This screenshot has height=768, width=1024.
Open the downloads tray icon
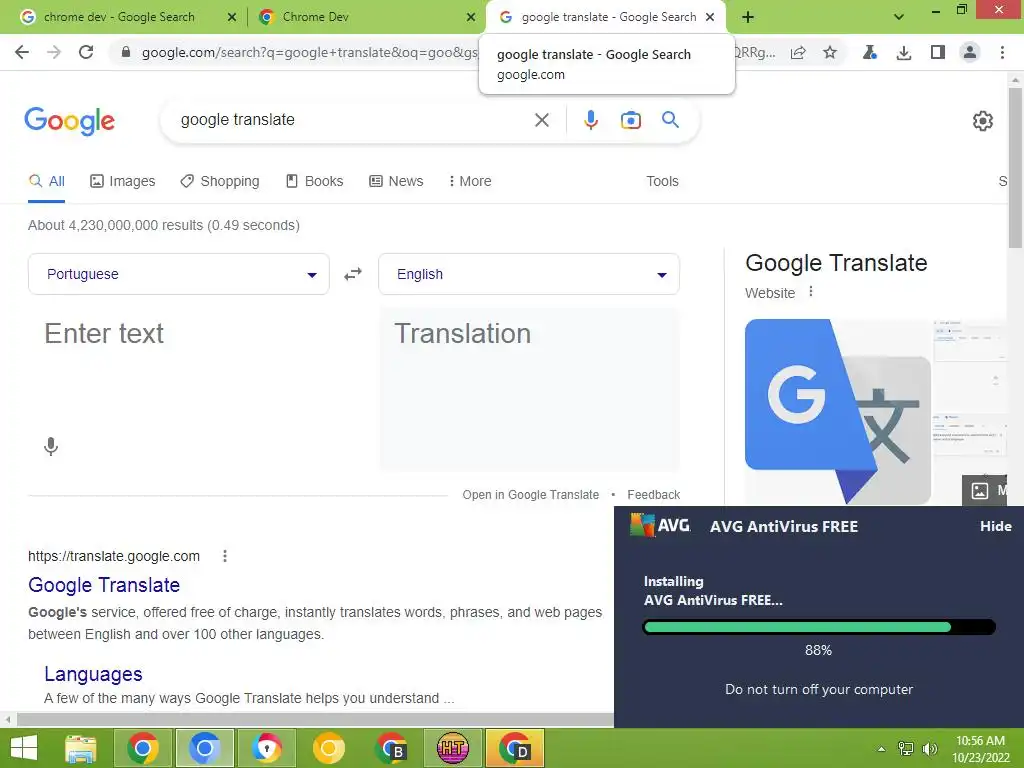coord(904,52)
